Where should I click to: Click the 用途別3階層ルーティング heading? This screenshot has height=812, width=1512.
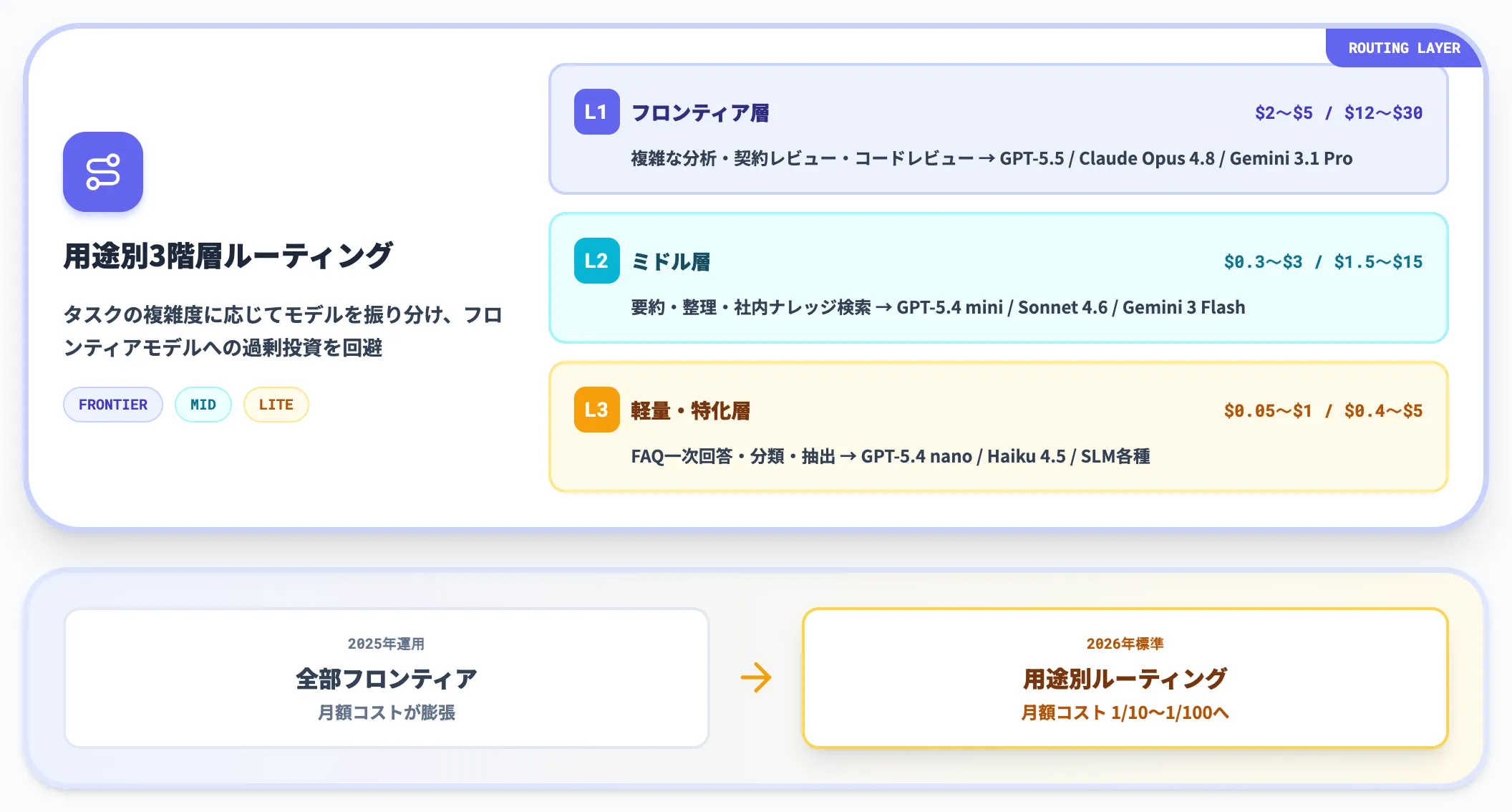click(228, 256)
